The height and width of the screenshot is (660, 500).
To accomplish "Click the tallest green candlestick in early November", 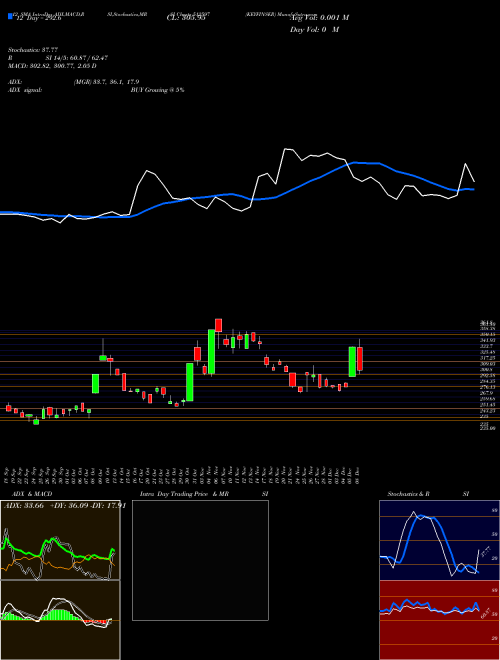I will (x=211, y=351).
